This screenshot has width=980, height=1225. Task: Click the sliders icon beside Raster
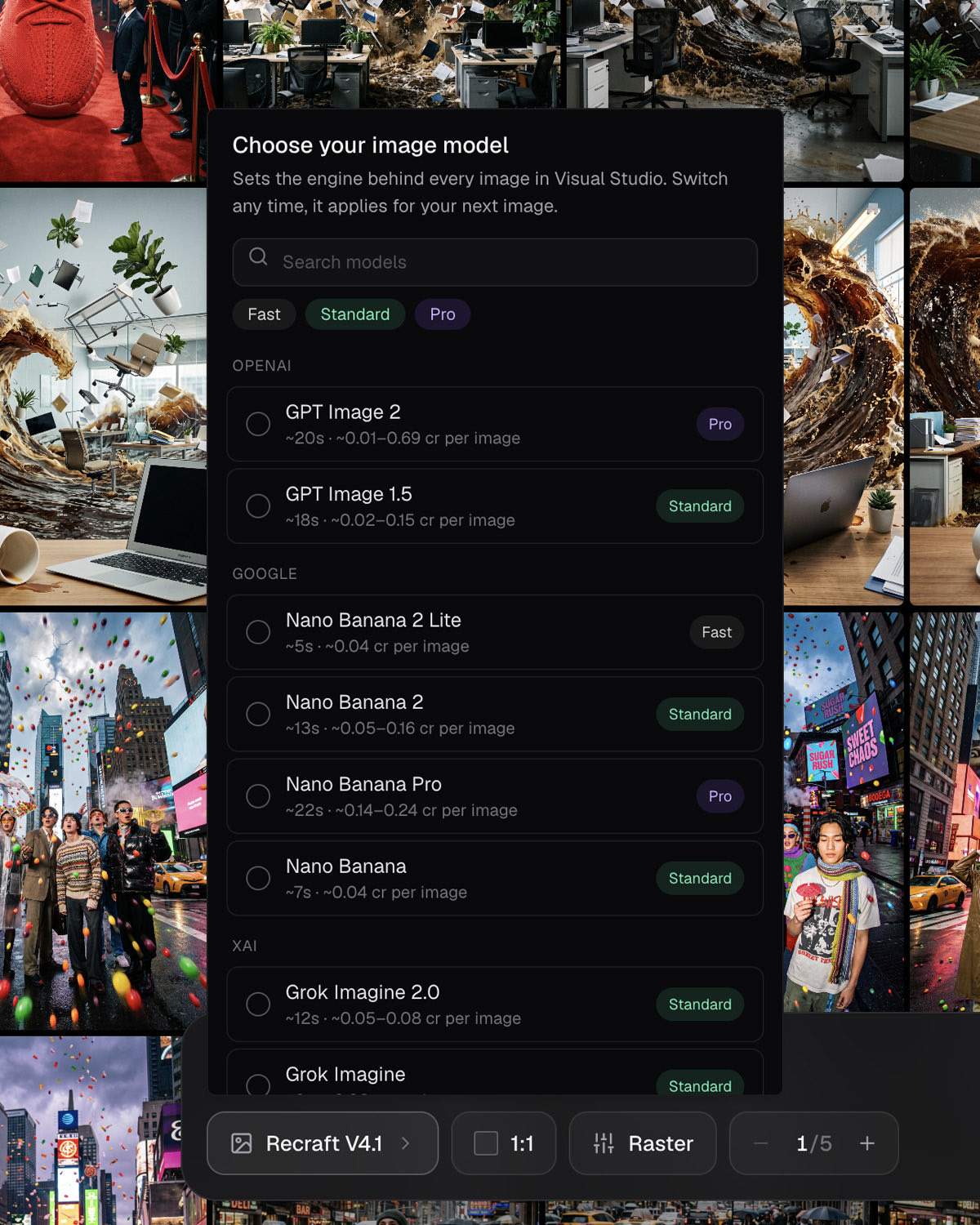point(604,1143)
